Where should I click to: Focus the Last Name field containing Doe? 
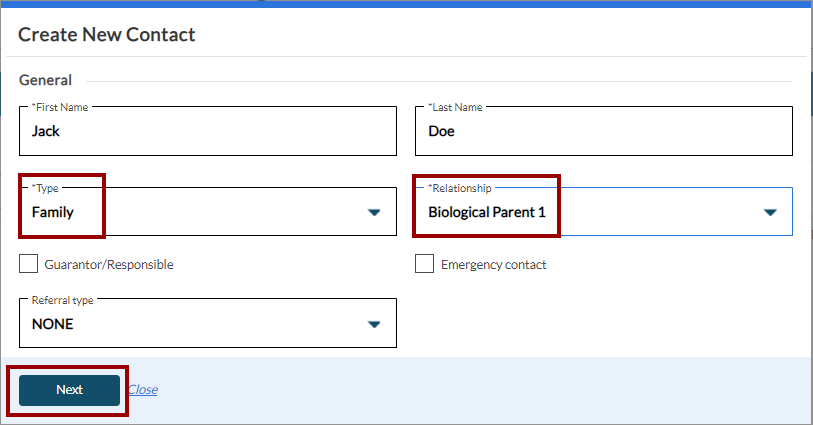coord(603,131)
